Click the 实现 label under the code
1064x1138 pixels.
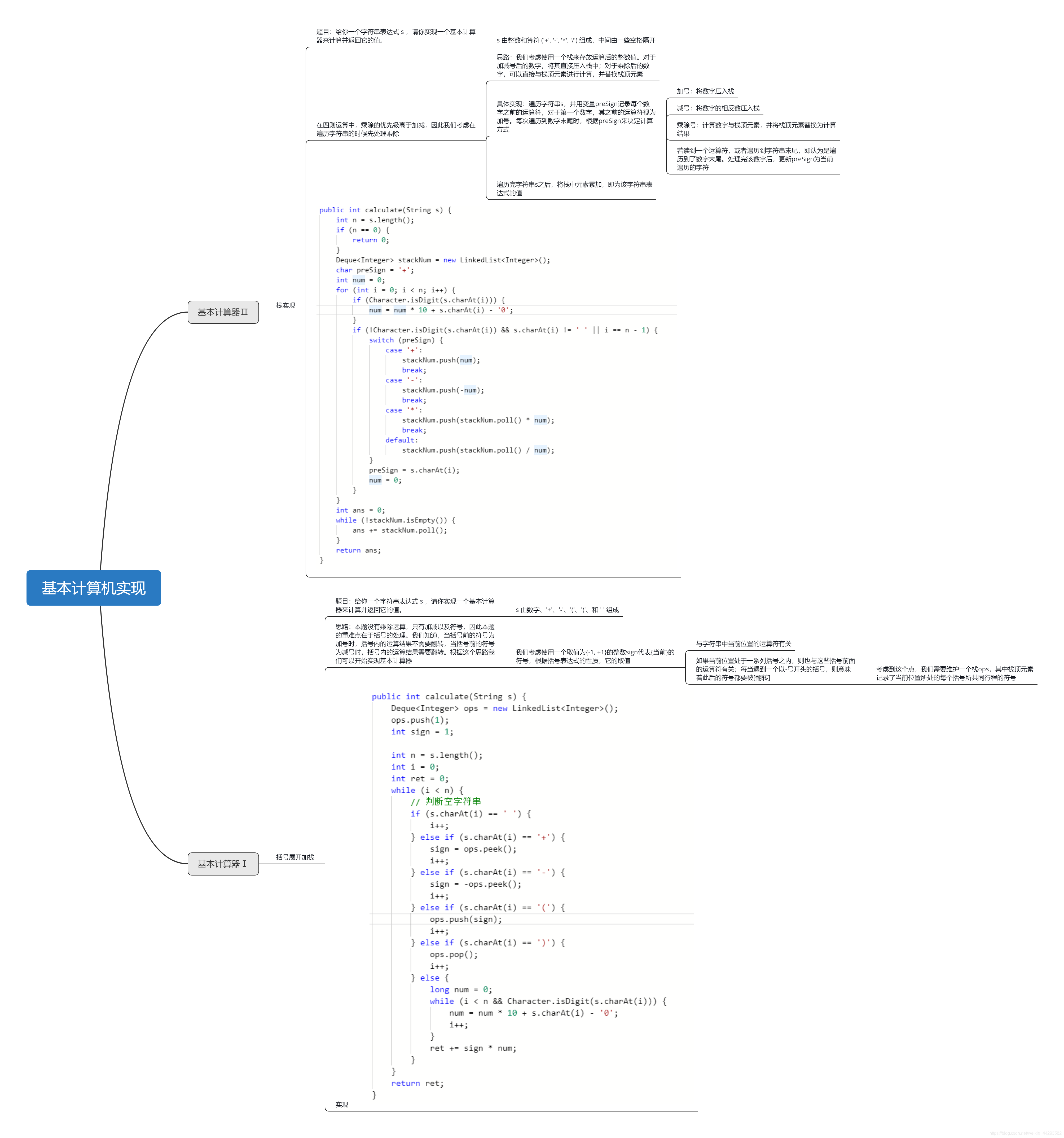342,1104
